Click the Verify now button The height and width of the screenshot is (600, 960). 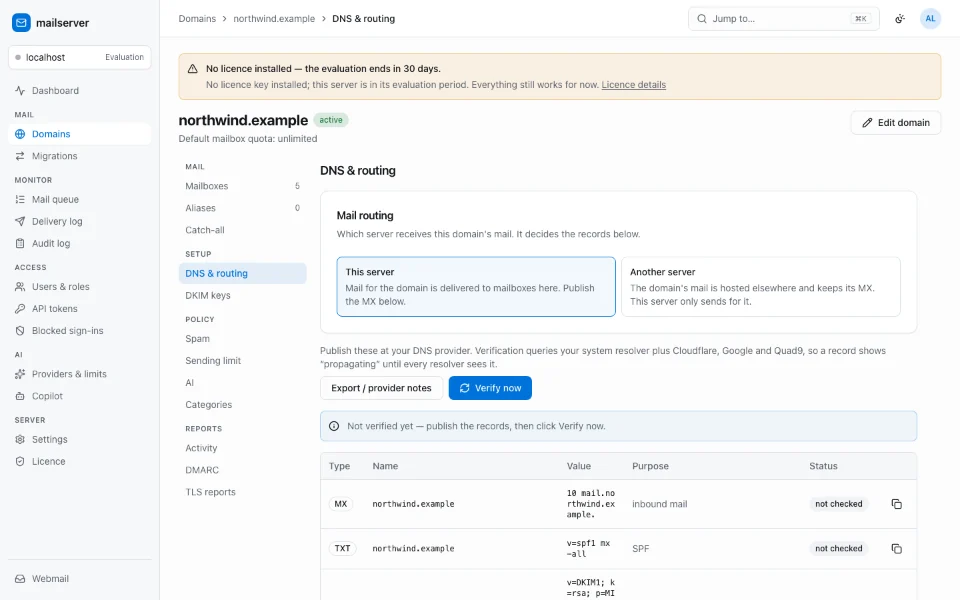pos(490,388)
